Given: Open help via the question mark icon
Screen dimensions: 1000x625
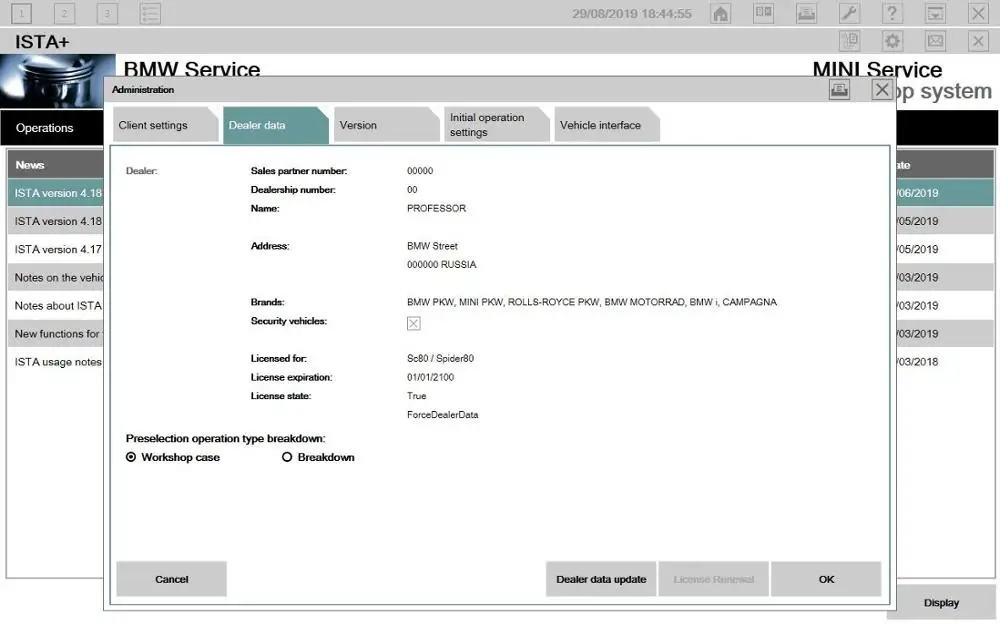Looking at the screenshot, I should coord(892,13).
